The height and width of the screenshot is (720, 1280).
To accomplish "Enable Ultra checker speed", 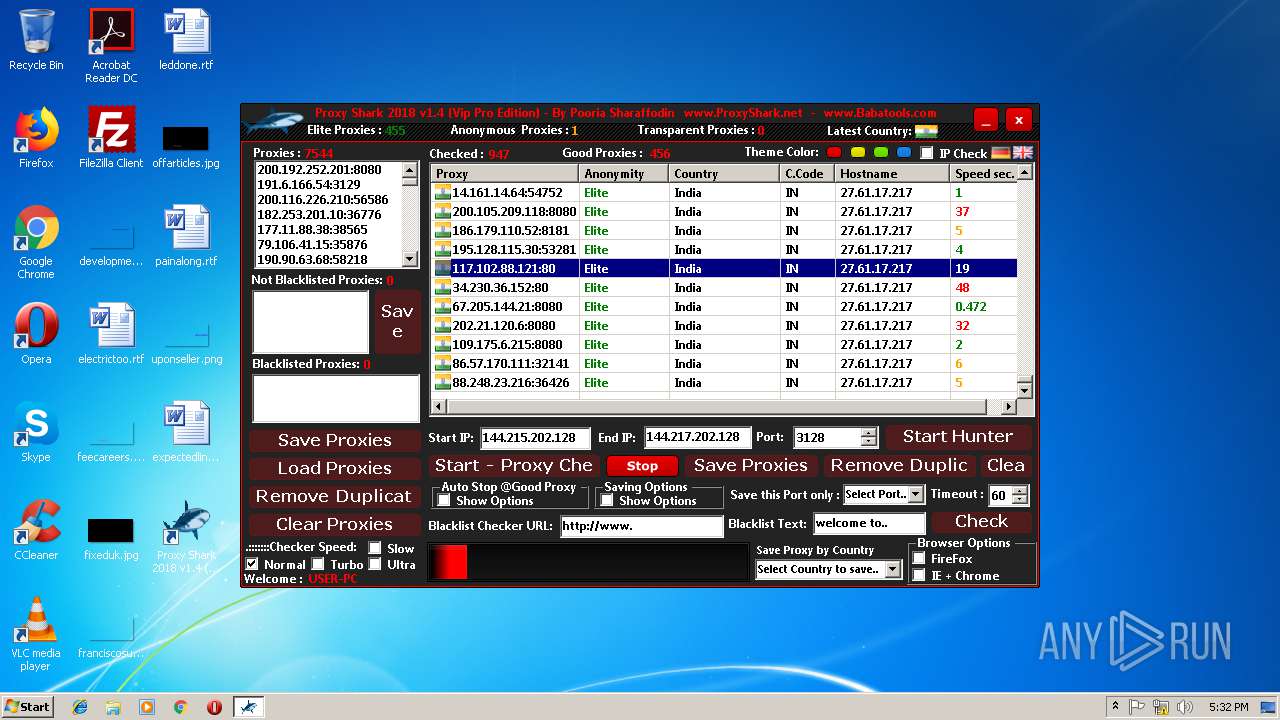I will pyautogui.click(x=375, y=564).
